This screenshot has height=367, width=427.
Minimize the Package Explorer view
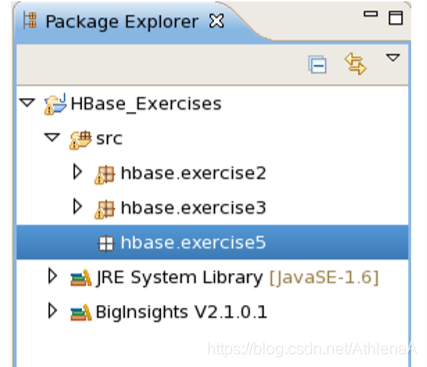coord(370,14)
